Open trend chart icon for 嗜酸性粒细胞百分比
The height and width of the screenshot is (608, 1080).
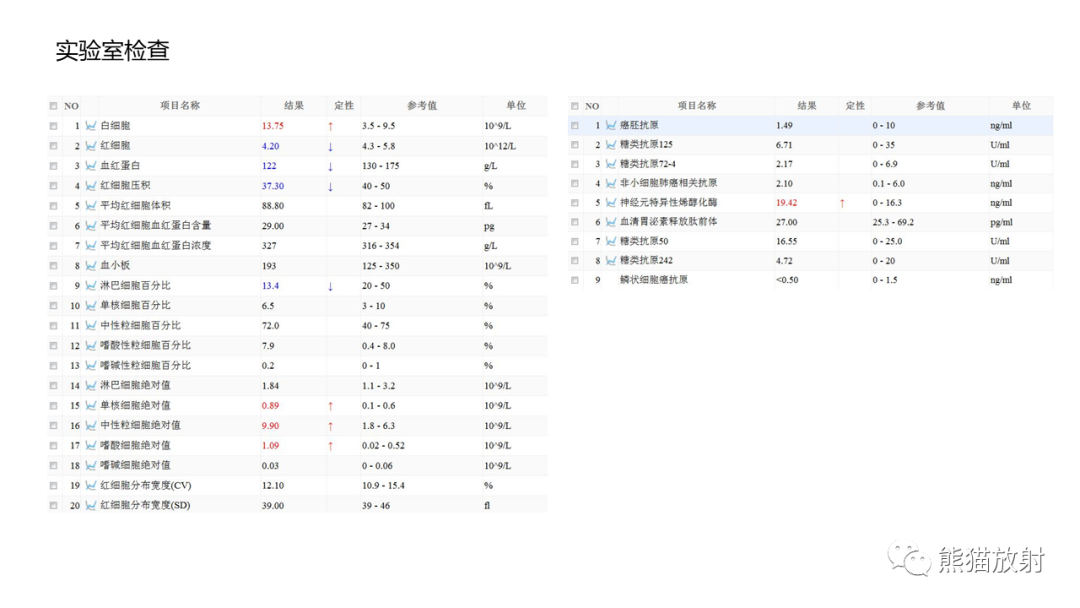pos(90,346)
